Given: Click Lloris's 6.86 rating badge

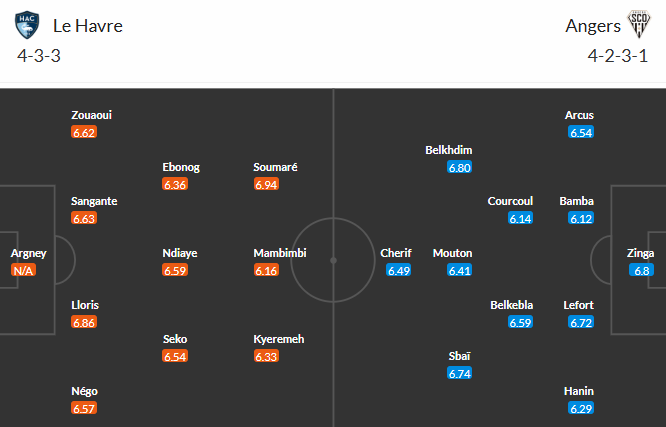Looking at the screenshot, I should pyautogui.click(x=84, y=322).
